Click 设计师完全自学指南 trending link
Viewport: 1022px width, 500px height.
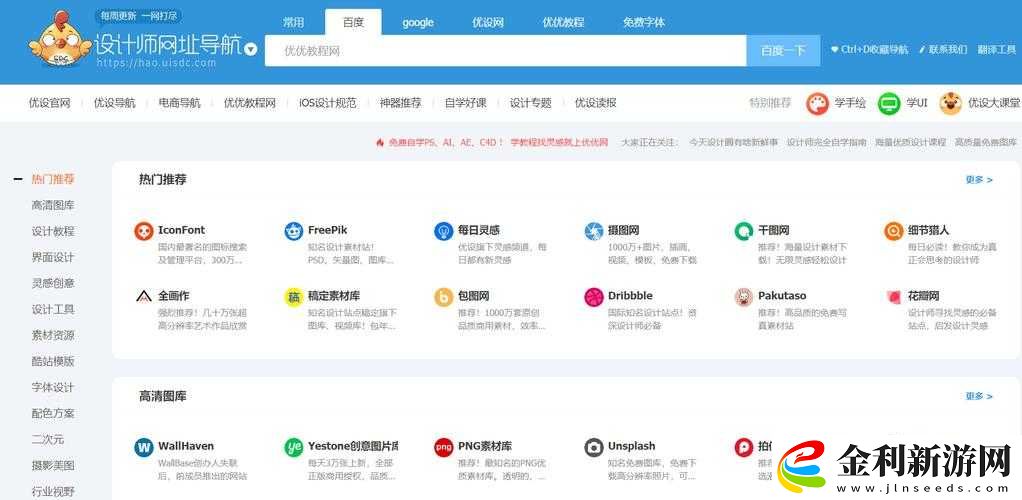coord(826,142)
